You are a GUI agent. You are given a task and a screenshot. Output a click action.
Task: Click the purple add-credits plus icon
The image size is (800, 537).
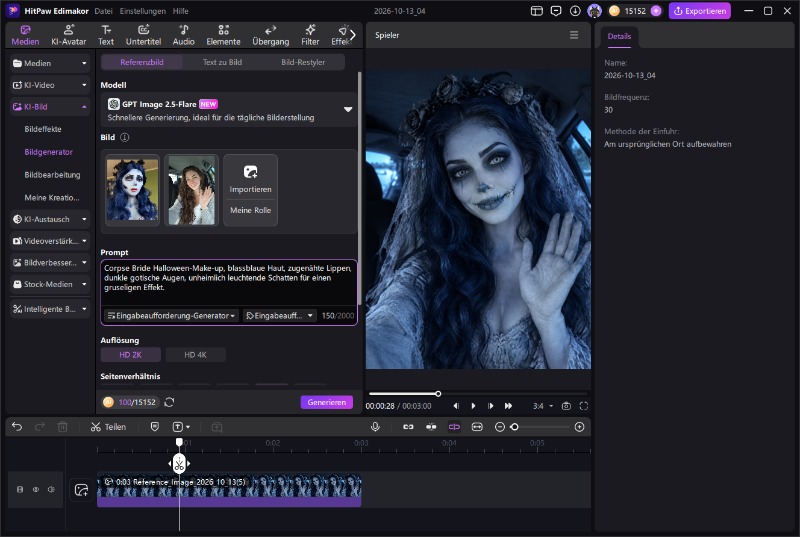point(656,11)
